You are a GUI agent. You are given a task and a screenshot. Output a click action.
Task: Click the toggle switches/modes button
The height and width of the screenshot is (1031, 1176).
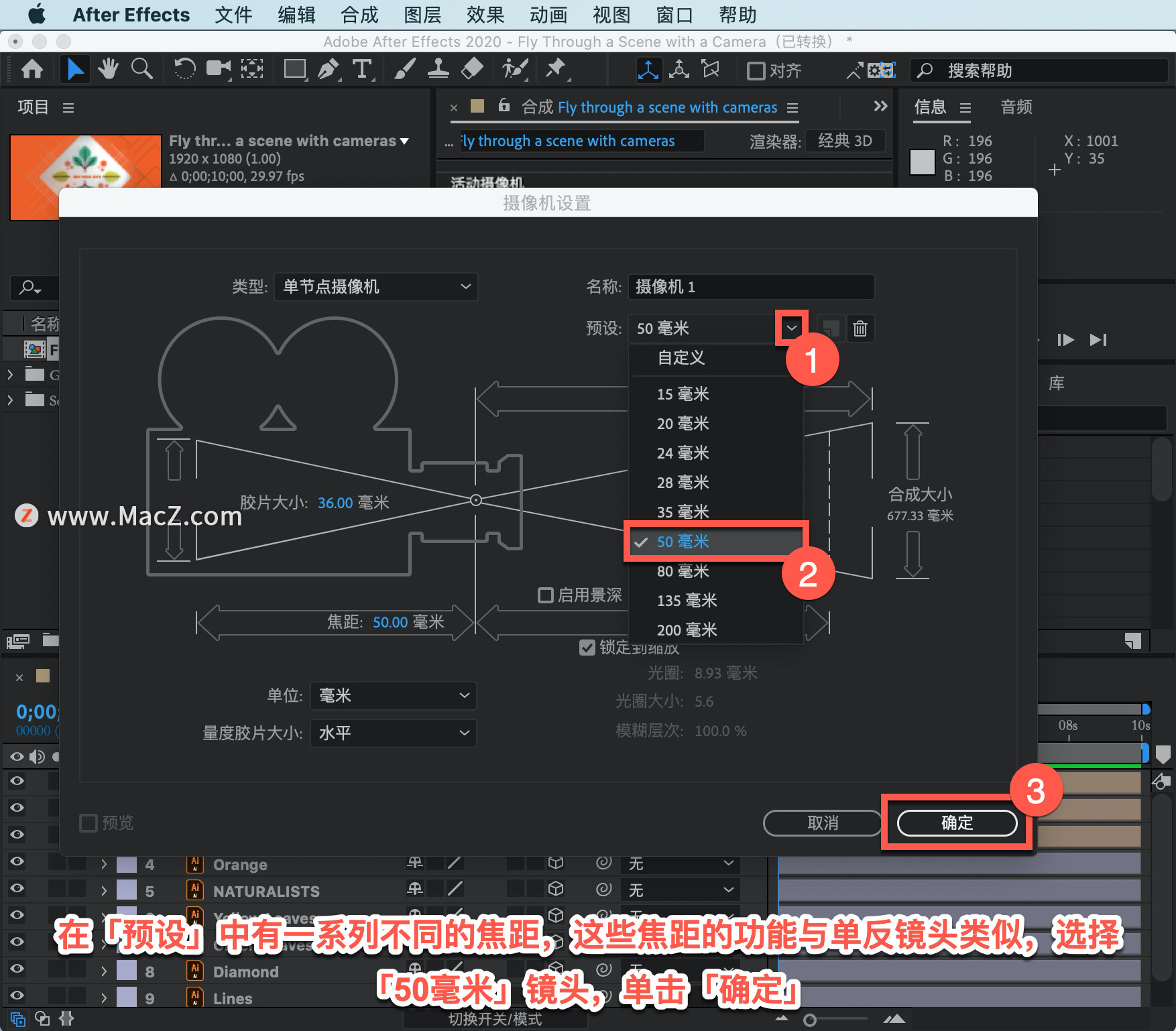coord(495,1019)
